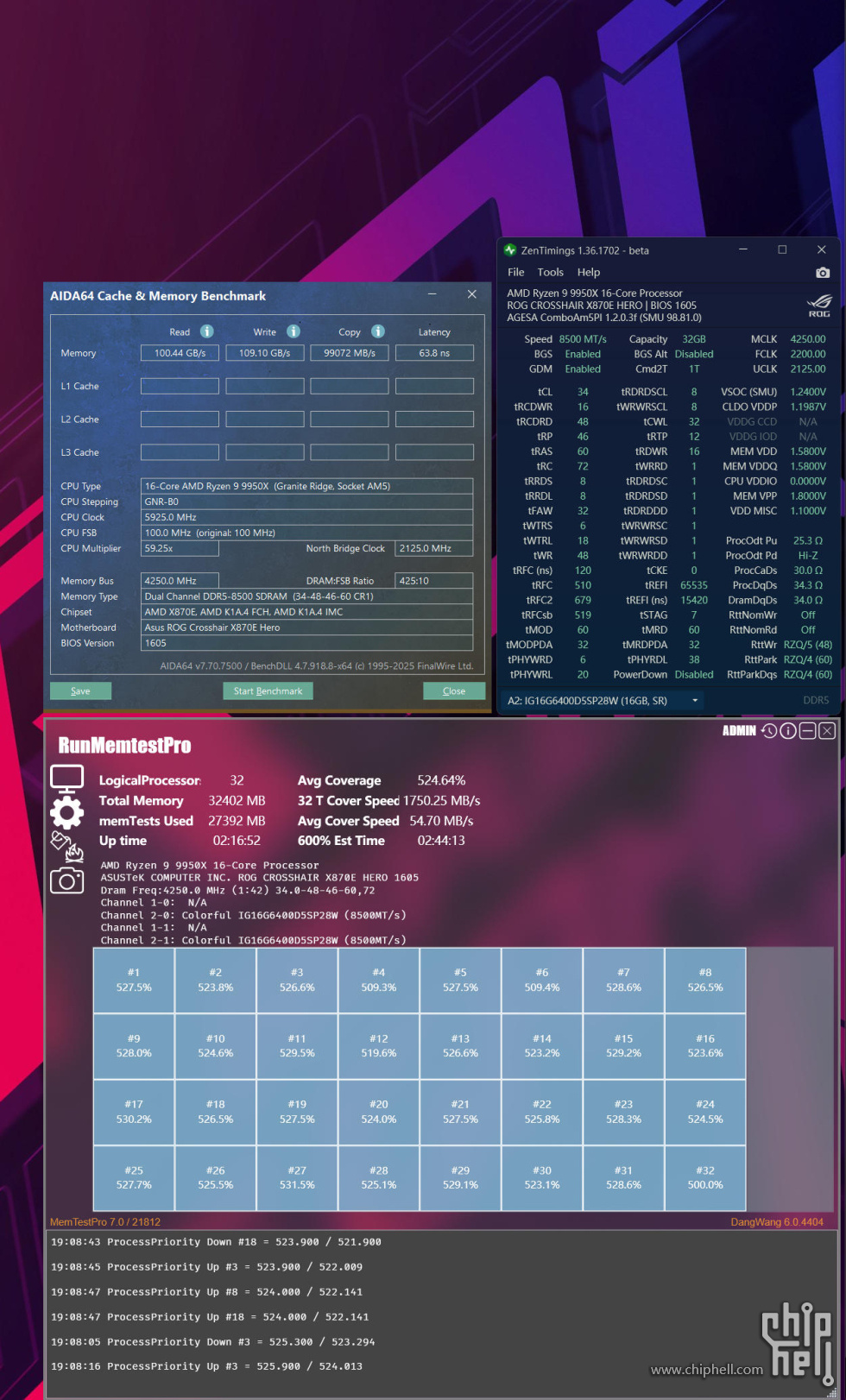
Task: Open the File menu in ZenTimings
Action: tap(516, 272)
